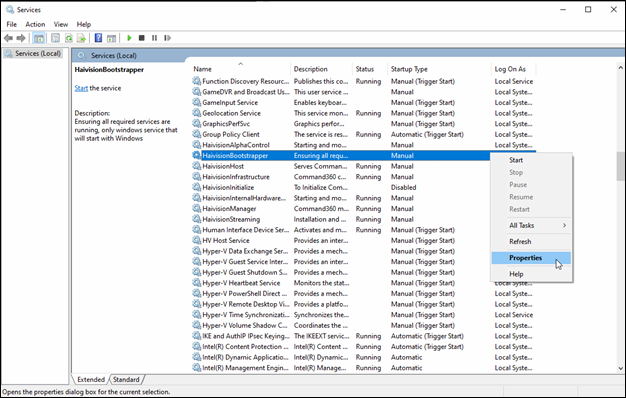
Task: Click the toolbar Back arrow icon
Action: point(8,38)
